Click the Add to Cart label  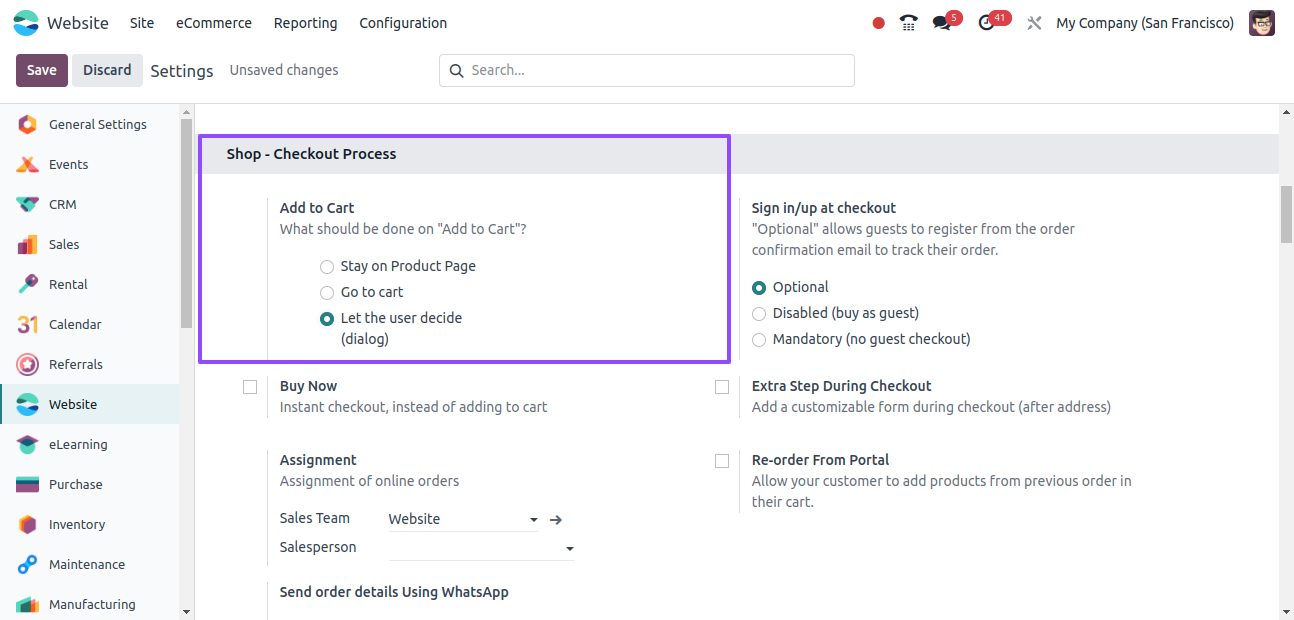point(317,208)
